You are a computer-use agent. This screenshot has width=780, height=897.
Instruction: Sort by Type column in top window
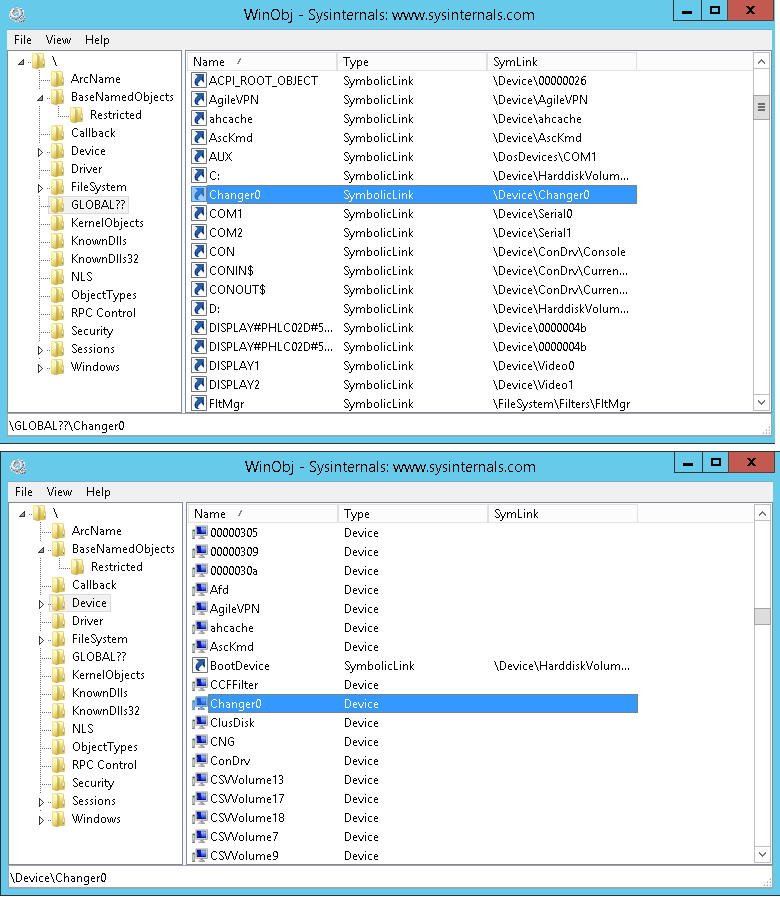pos(411,61)
